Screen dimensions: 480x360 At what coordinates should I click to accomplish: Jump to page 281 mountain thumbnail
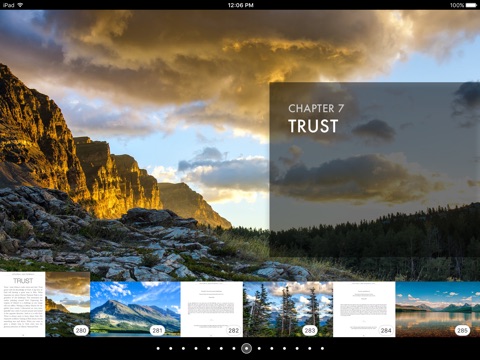(135, 309)
